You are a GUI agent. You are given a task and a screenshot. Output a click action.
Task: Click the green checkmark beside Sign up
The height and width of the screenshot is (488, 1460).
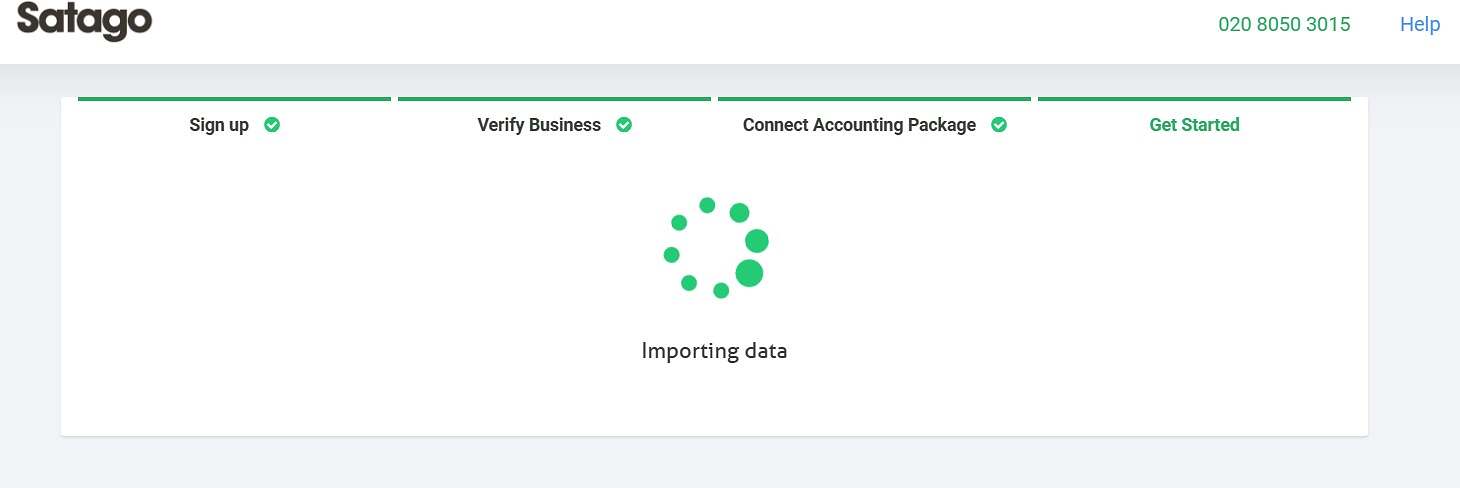[x=272, y=125]
